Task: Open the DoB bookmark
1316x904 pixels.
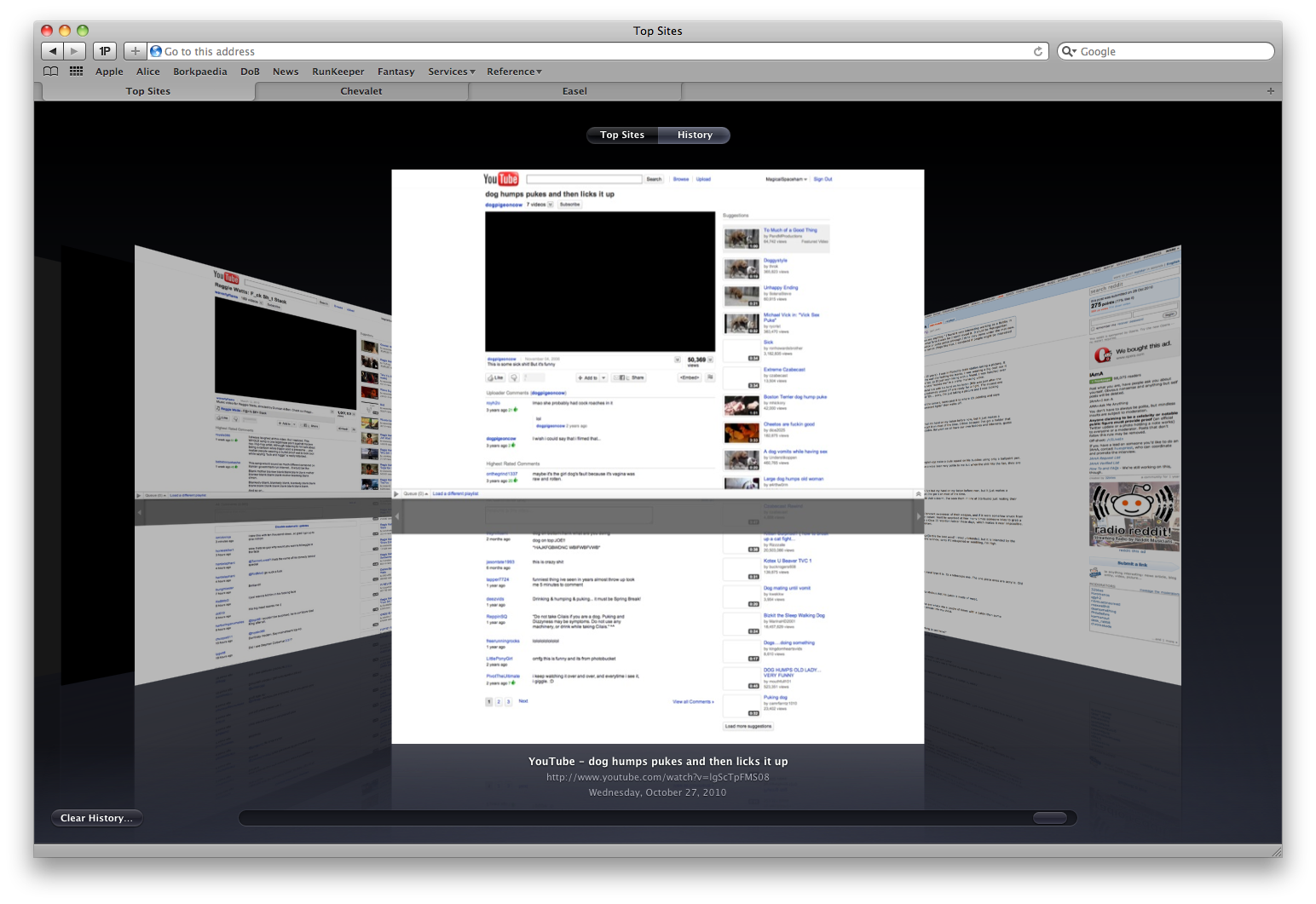Action: tap(250, 72)
